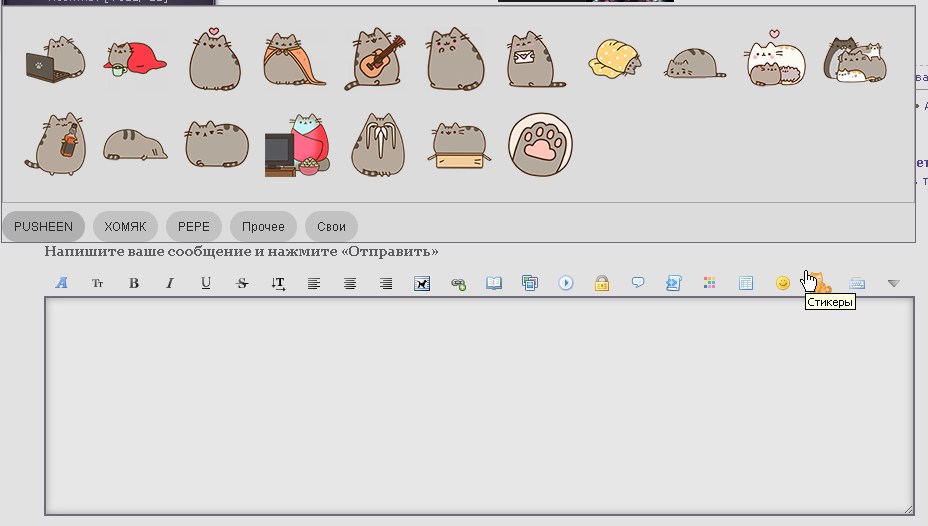
Task: Click the padlock hidden text icon
Action: [x=602, y=283]
